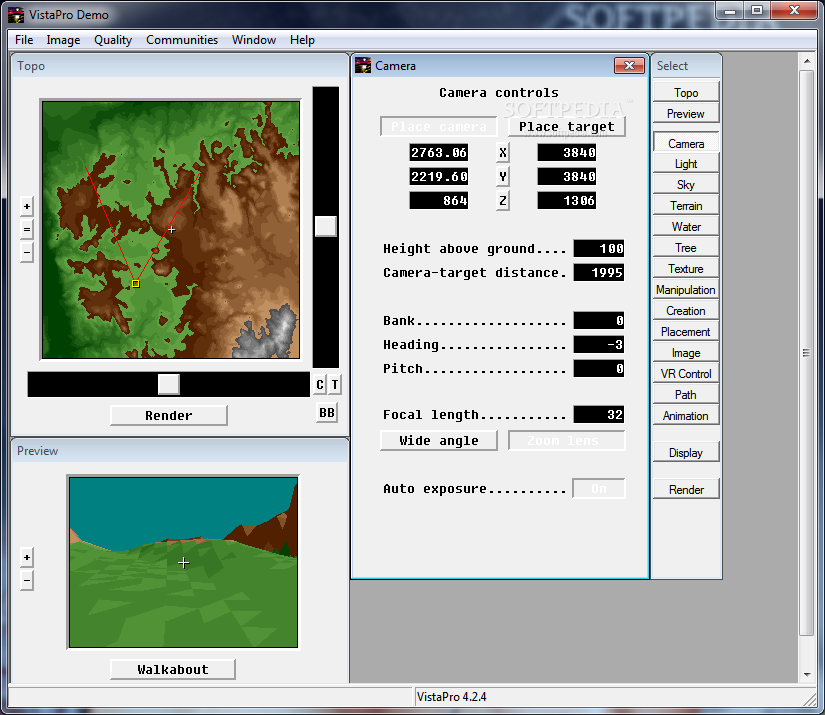Select Place target mode
Viewport: 825px width, 715px height.
point(567,127)
